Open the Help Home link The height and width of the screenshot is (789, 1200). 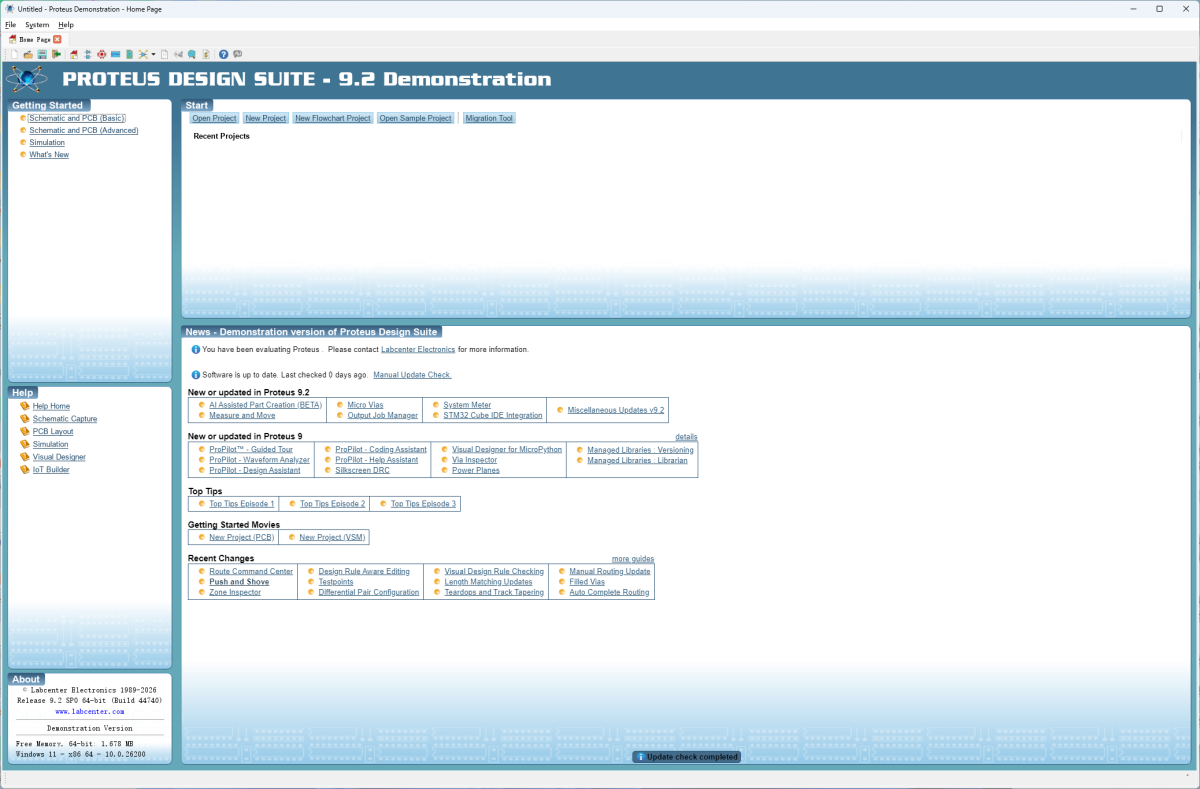(x=51, y=406)
